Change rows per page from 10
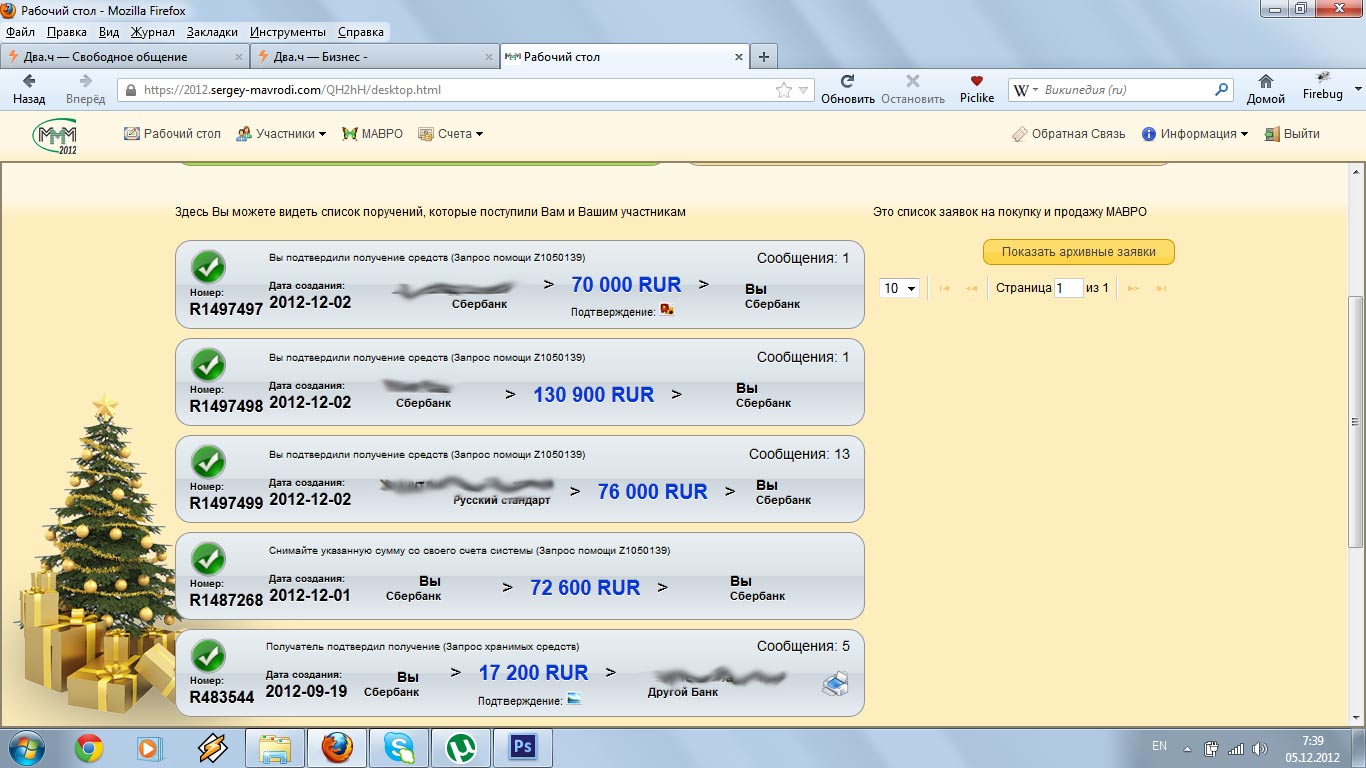The image size is (1366, 768). 899,288
